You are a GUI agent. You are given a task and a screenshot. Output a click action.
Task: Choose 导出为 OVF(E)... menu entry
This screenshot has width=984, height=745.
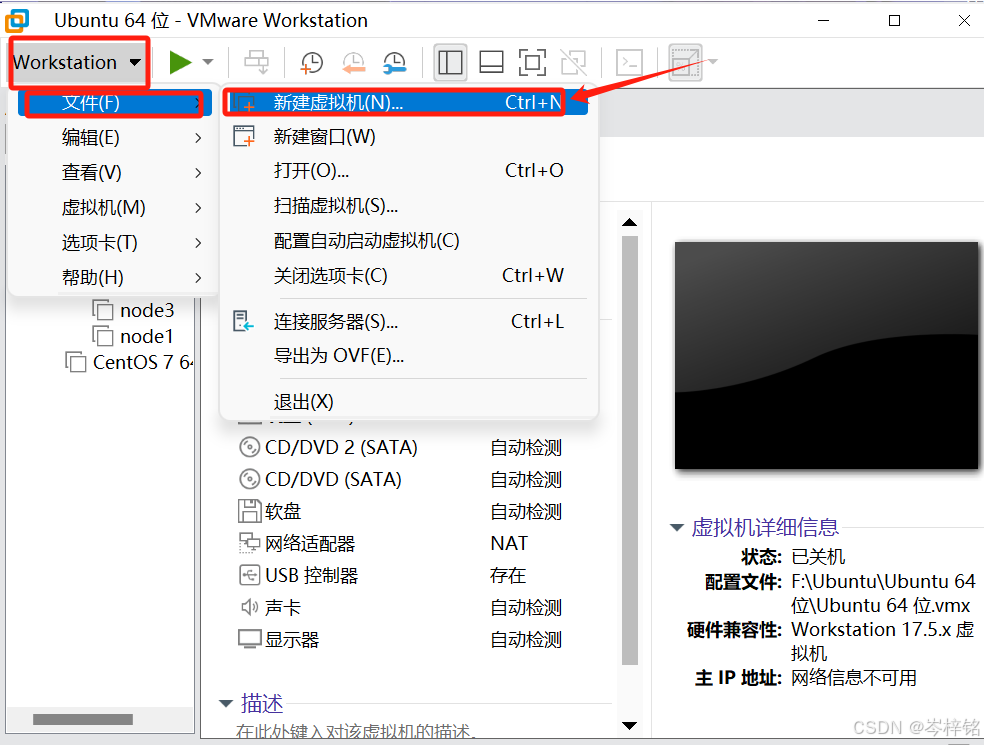click(x=407, y=356)
